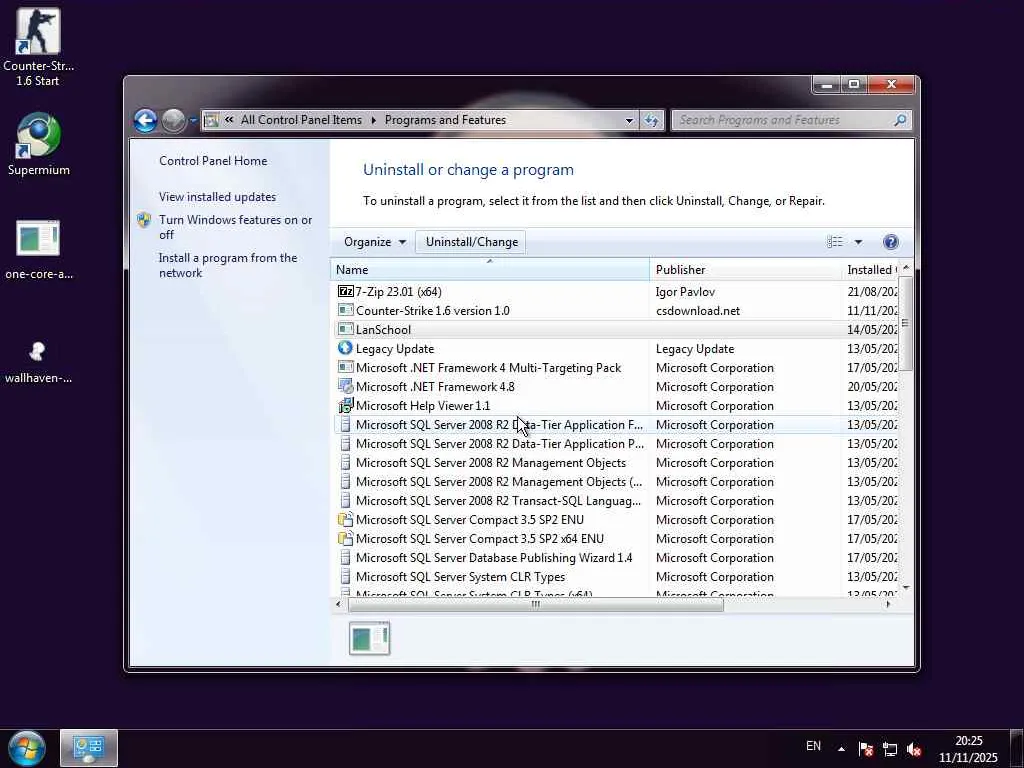The height and width of the screenshot is (768, 1024).
Task: Select Microsoft SQL Server System CLR Types row
Action: click(x=616, y=577)
